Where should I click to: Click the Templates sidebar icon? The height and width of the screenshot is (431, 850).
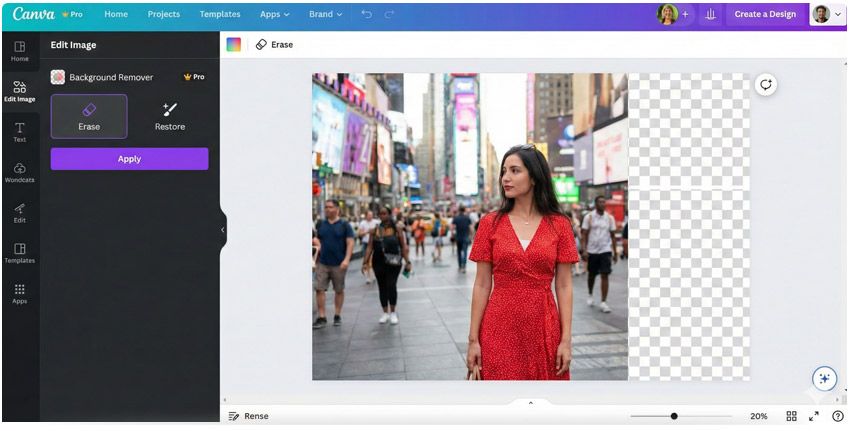click(x=19, y=252)
